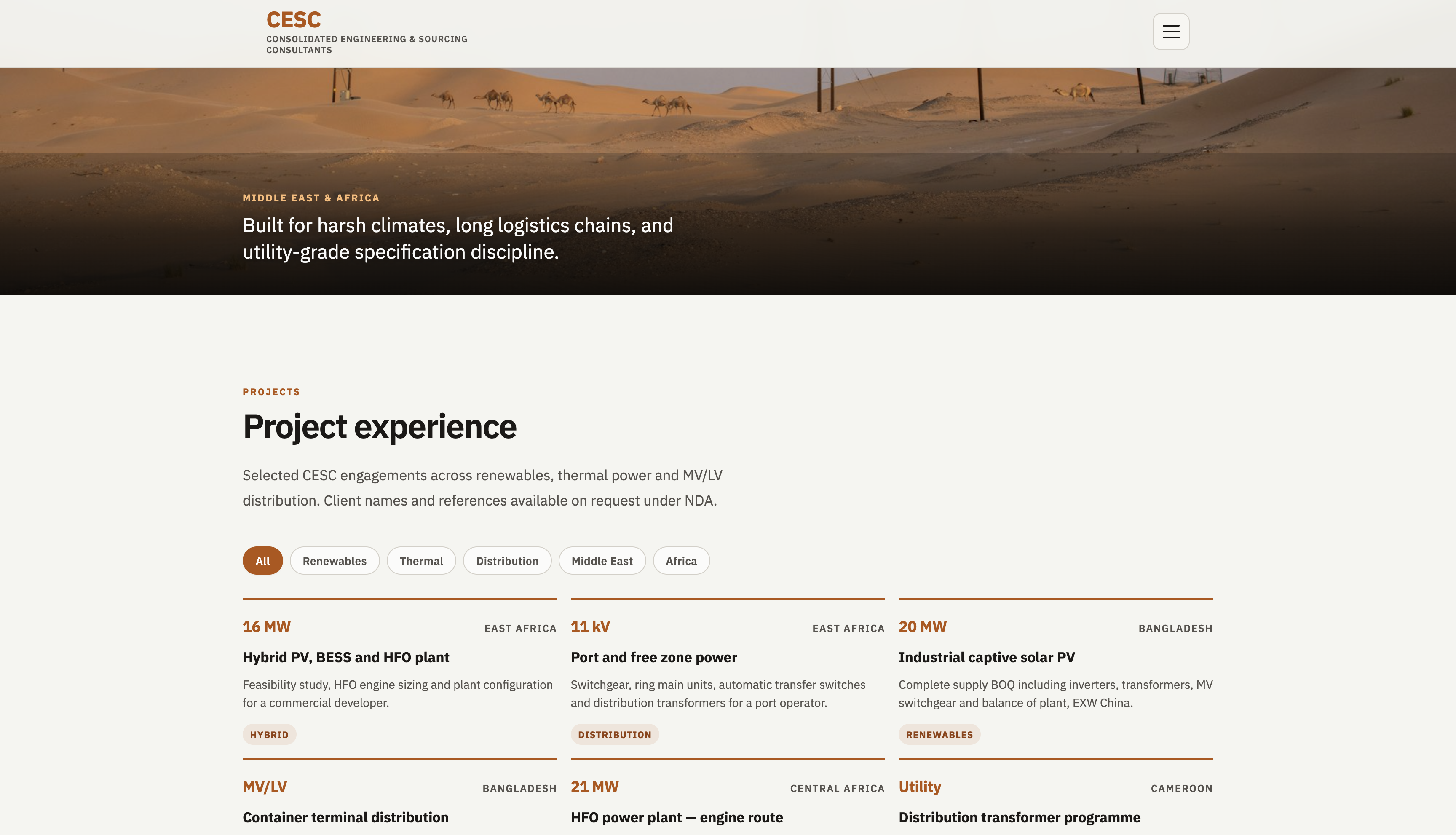Click the MIDDLE EAST & AFRICA banner label

pyautogui.click(x=311, y=198)
